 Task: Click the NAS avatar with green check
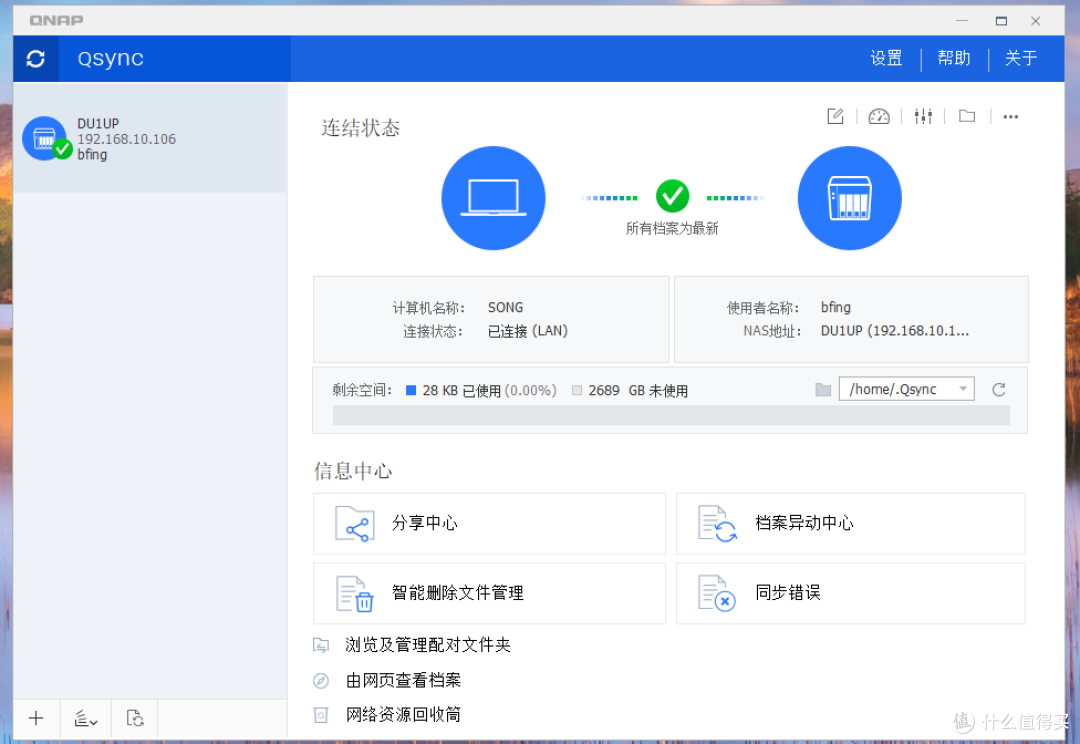coord(47,138)
